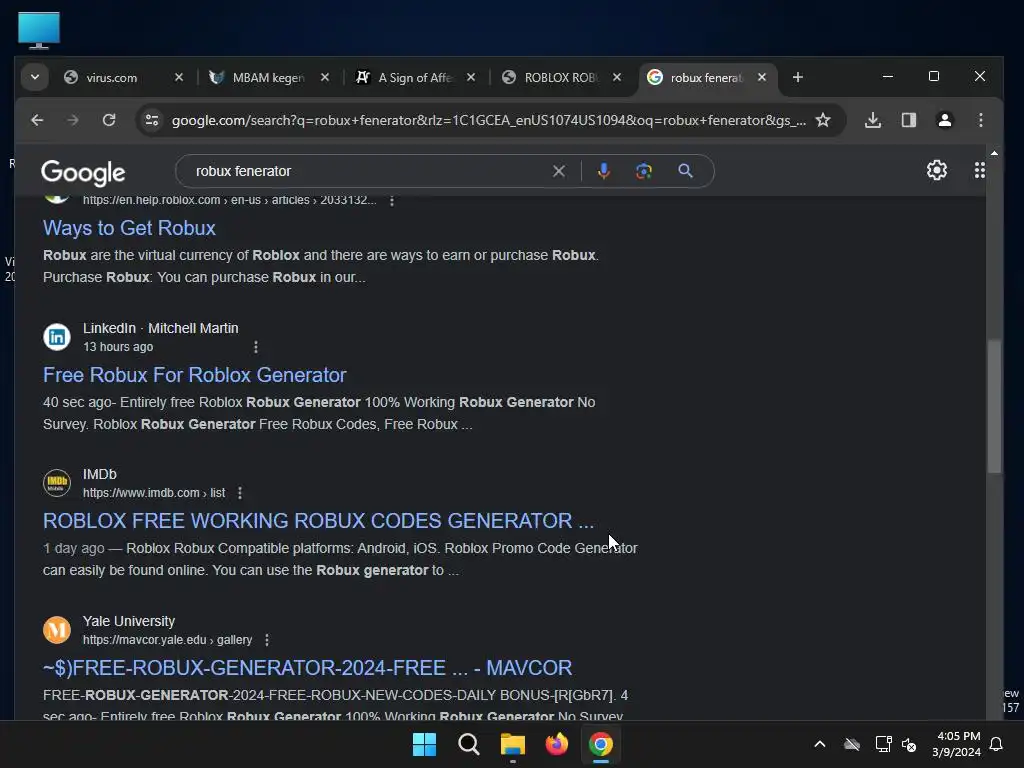Open the Chrome three-dot menu
The width and height of the screenshot is (1024, 768).
pyautogui.click(x=980, y=120)
